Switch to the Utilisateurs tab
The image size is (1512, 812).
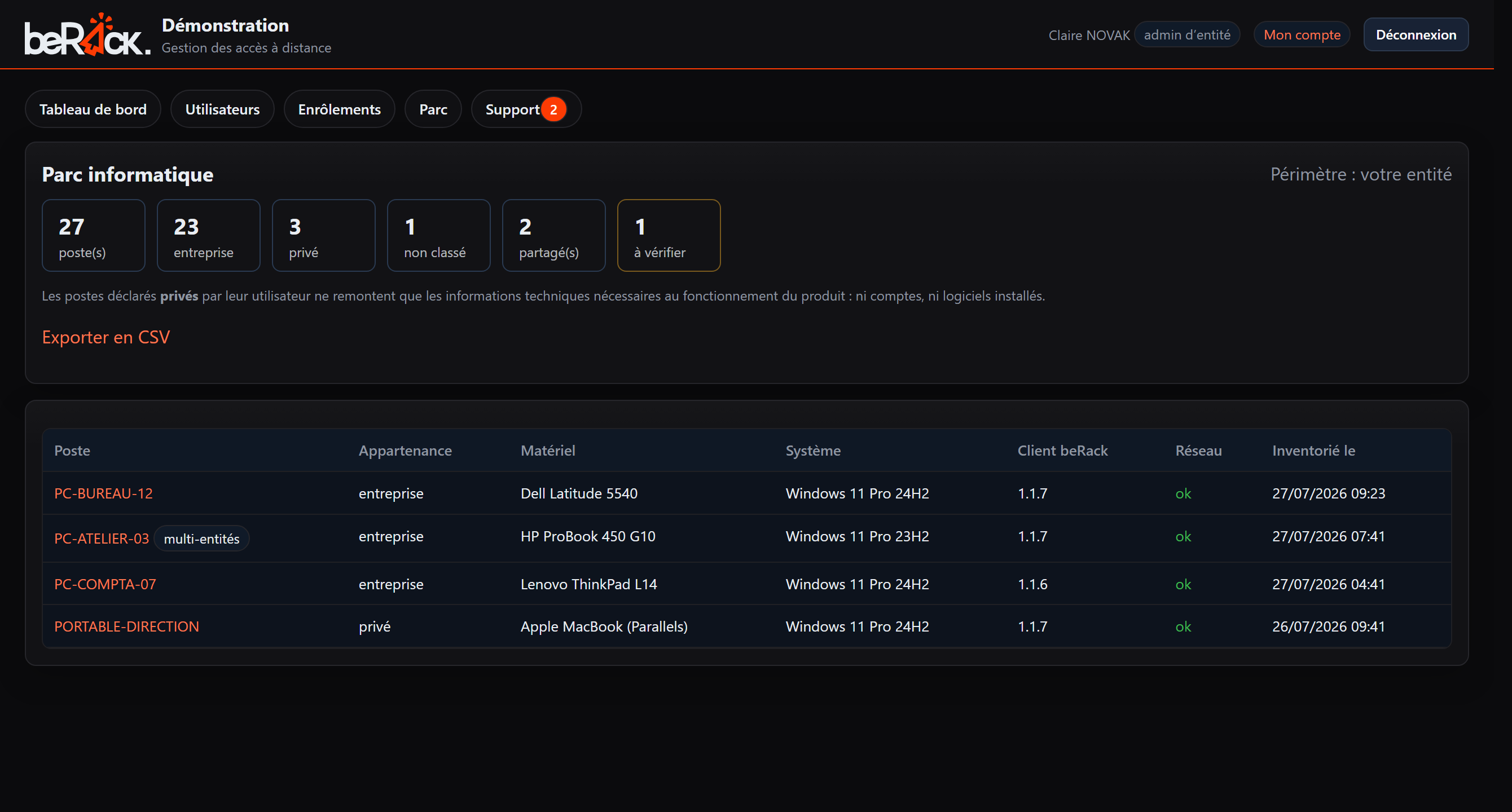(x=222, y=109)
